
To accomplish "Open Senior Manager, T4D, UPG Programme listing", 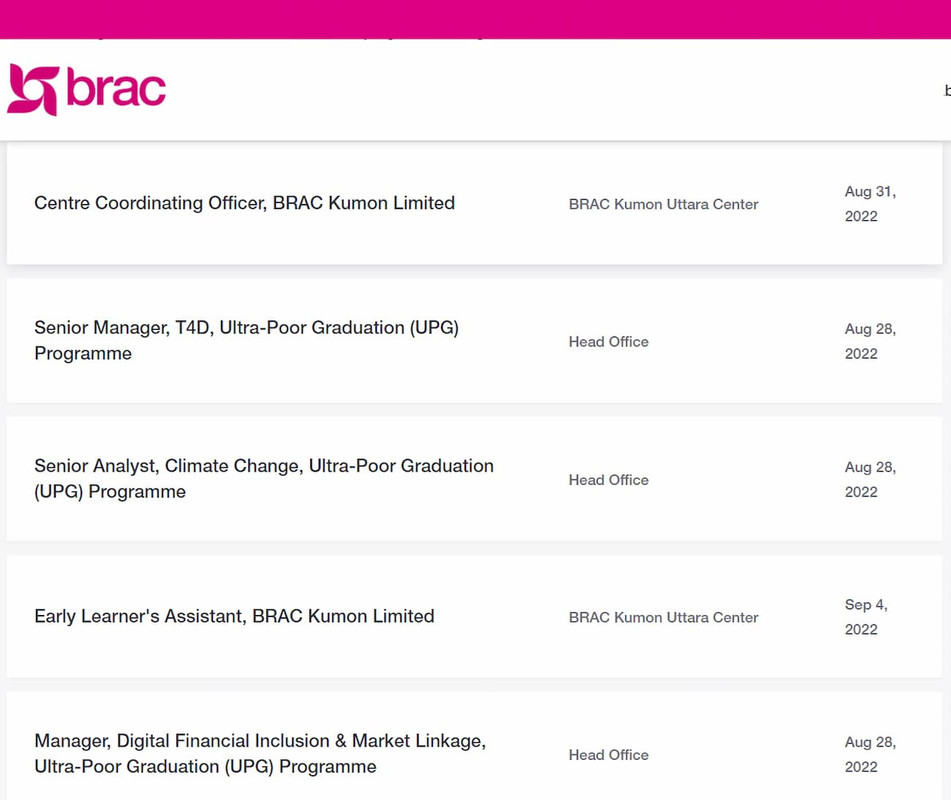I will tap(246, 340).
